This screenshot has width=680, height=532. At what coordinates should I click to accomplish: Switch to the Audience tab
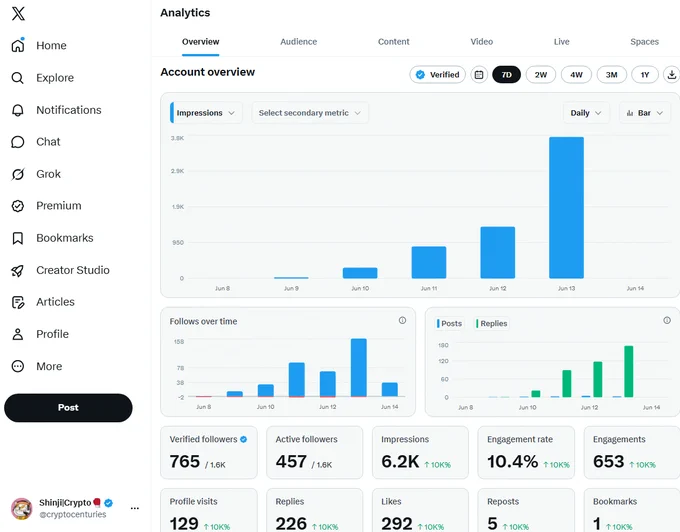coord(298,42)
